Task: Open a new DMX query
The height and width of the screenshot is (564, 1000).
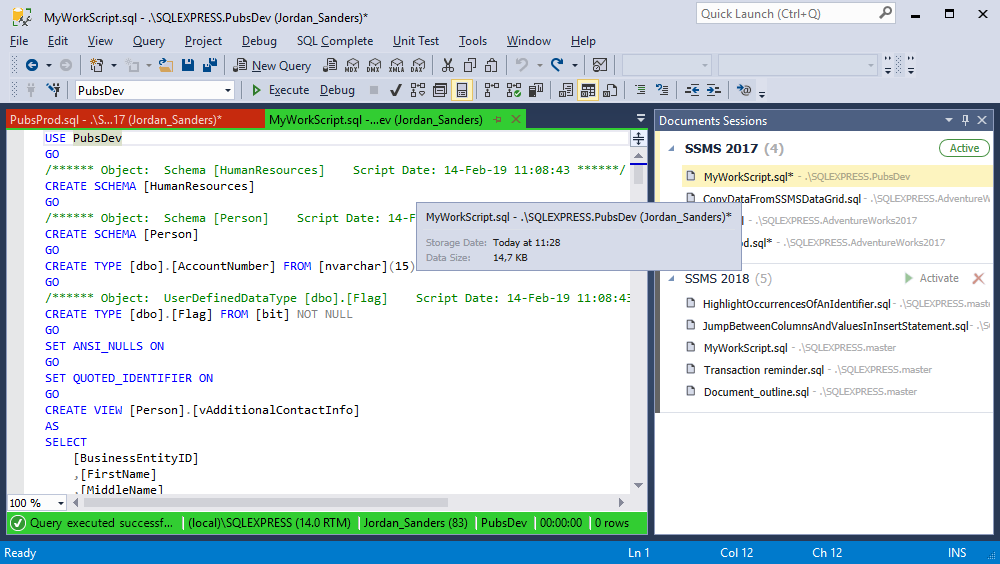Action: 374,65
